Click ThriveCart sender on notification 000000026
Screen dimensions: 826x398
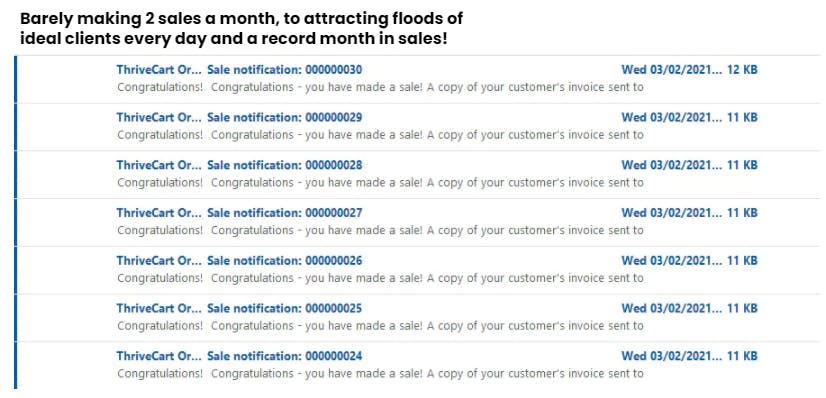159,261
